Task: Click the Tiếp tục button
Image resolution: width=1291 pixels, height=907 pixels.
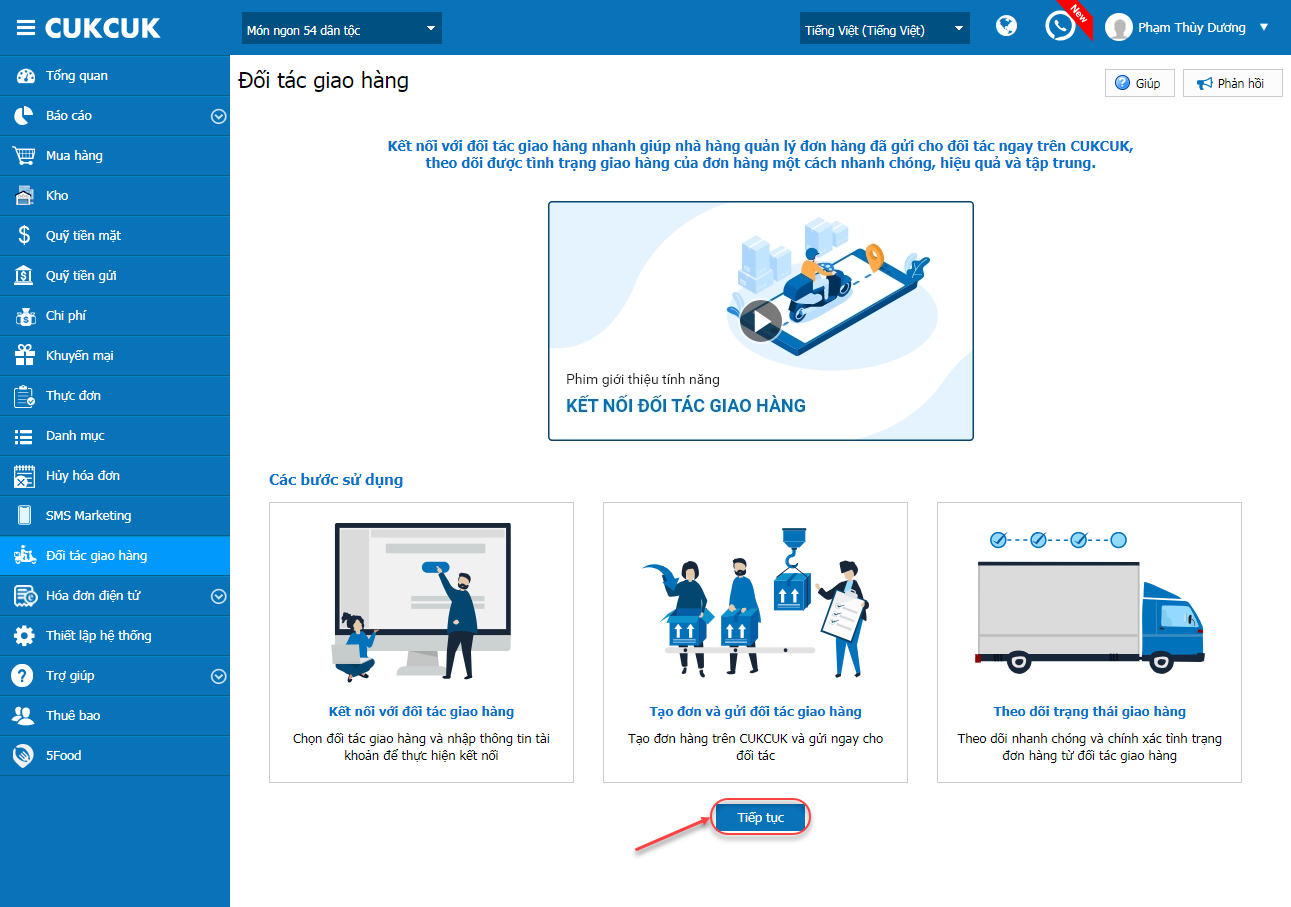Action: click(760, 817)
